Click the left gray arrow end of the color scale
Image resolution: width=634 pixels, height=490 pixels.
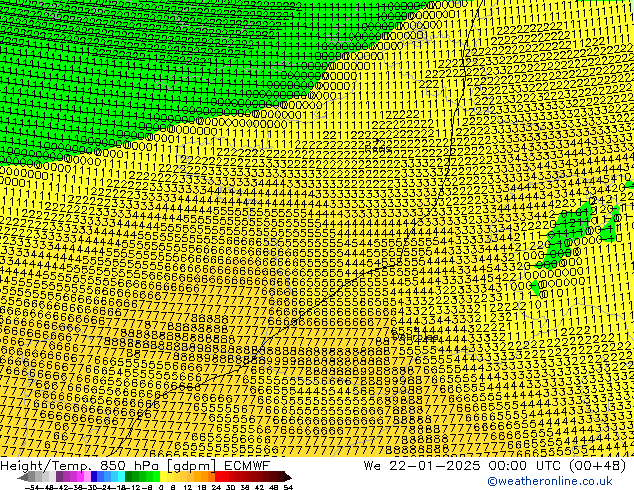point(23,477)
